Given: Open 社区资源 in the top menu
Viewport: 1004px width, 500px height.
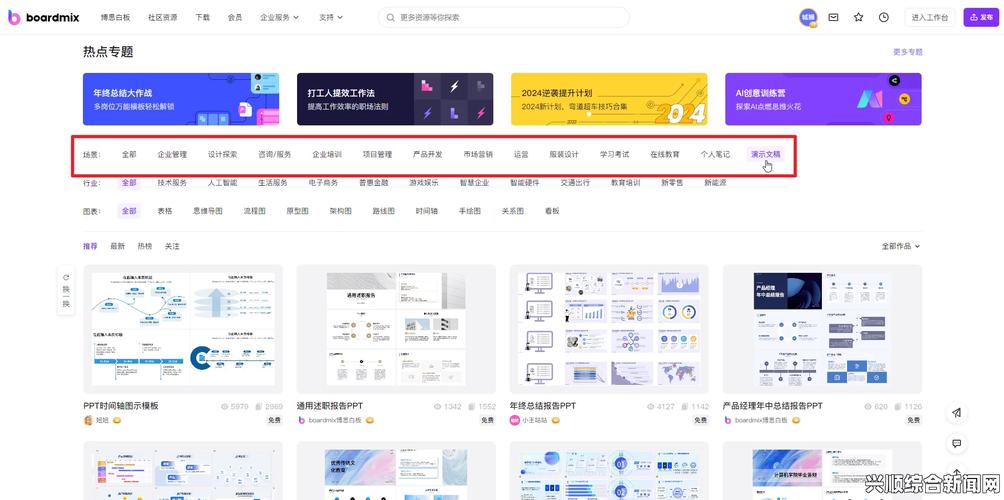Looking at the screenshot, I should pyautogui.click(x=162, y=17).
